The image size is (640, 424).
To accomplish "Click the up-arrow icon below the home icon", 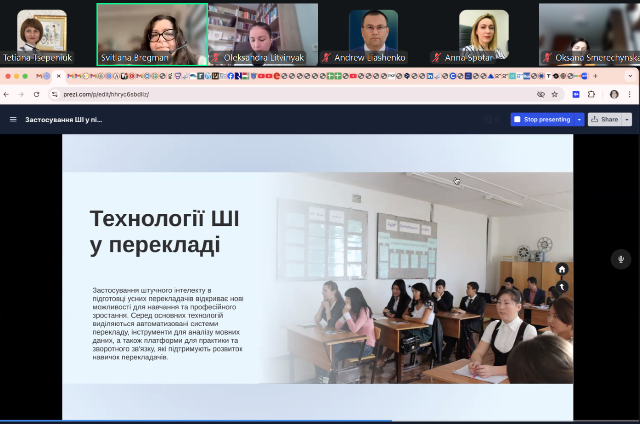I will 562,287.
